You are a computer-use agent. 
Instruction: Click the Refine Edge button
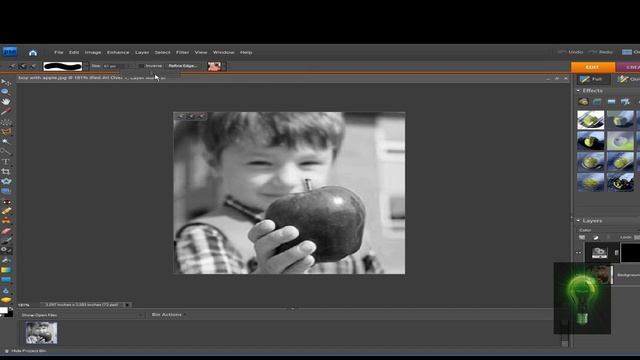[x=182, y=66]
